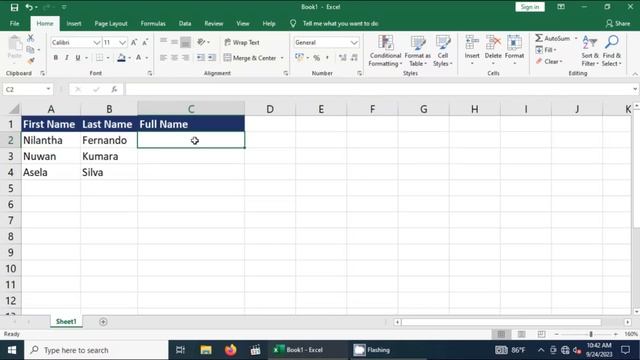Viewport: 640px width, 360px height.
Task: Center text horizontally in the cell
Action: (x=174, y=58)
